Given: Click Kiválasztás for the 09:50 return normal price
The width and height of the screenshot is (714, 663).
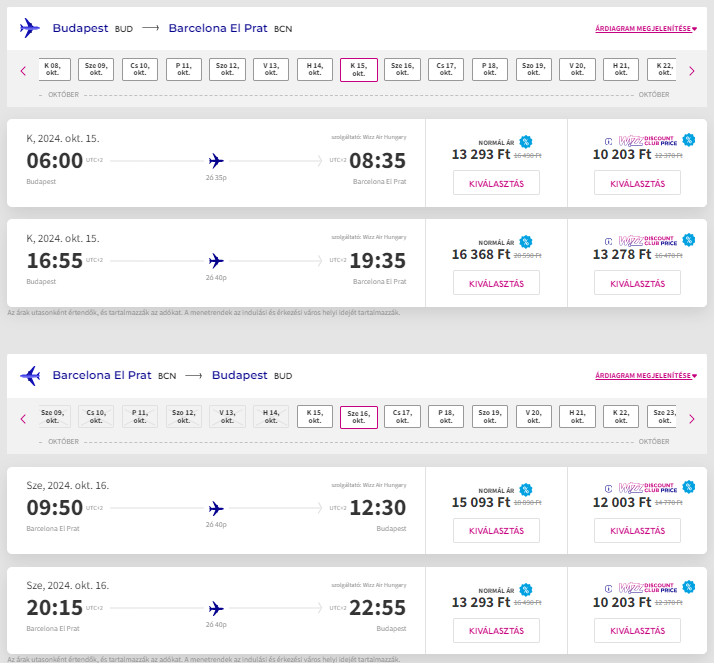Looking at the screenshot, I should click(496, 531).
